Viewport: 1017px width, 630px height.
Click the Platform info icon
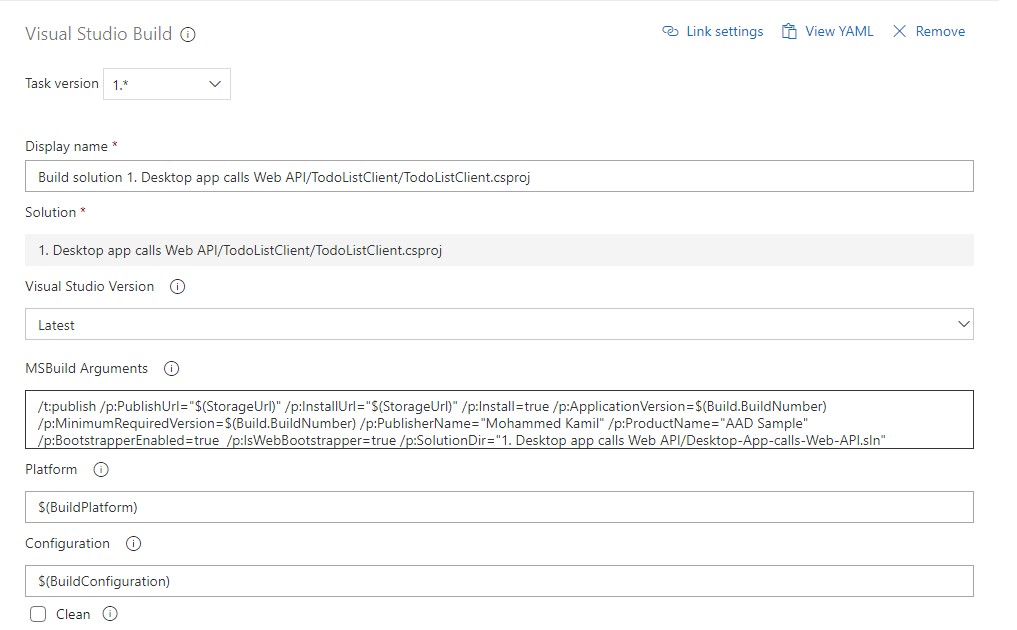(101, 470)
